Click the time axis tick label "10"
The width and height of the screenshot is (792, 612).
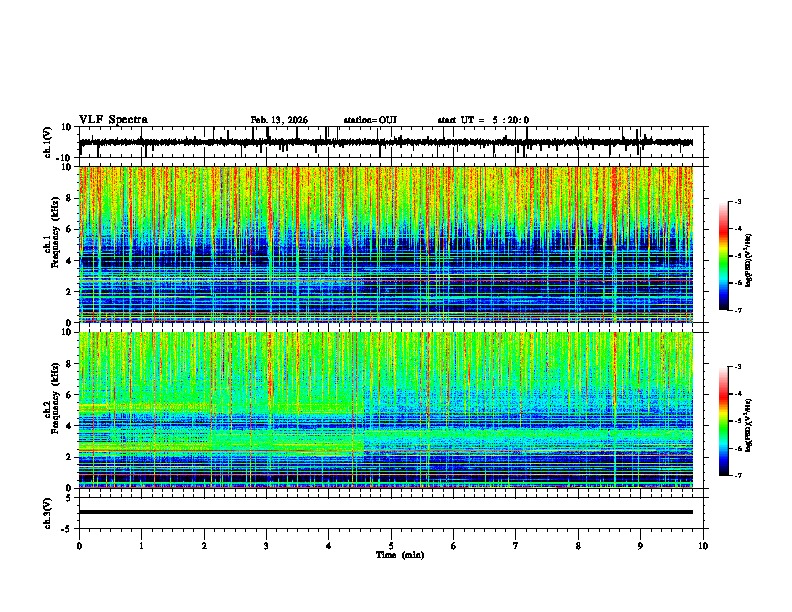pos(703,546)
